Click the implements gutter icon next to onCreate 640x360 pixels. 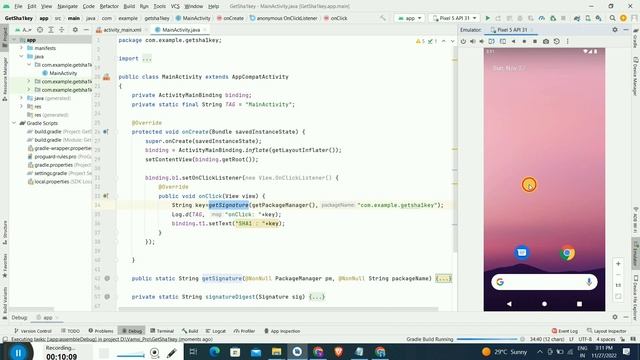coord(106,132)
